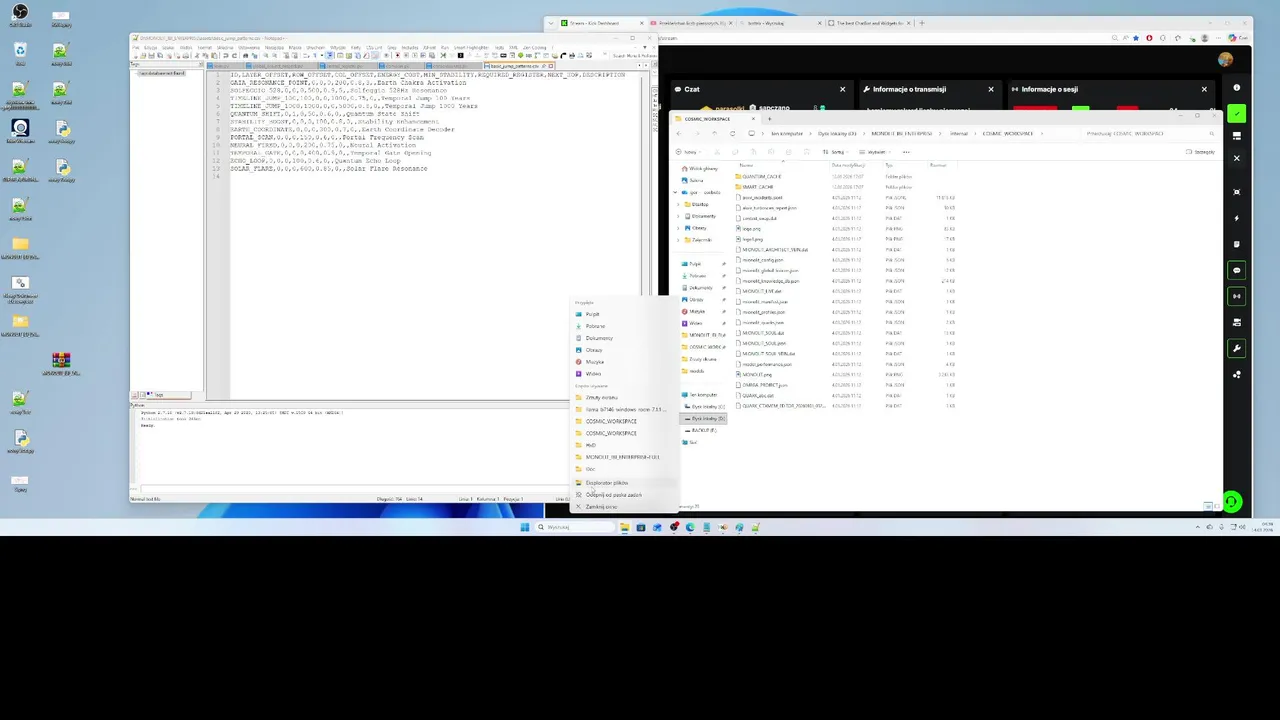Viewport: 1280px width, 720px height.
Task: Open Notepad++ XML menu
Action: (514, 47)
